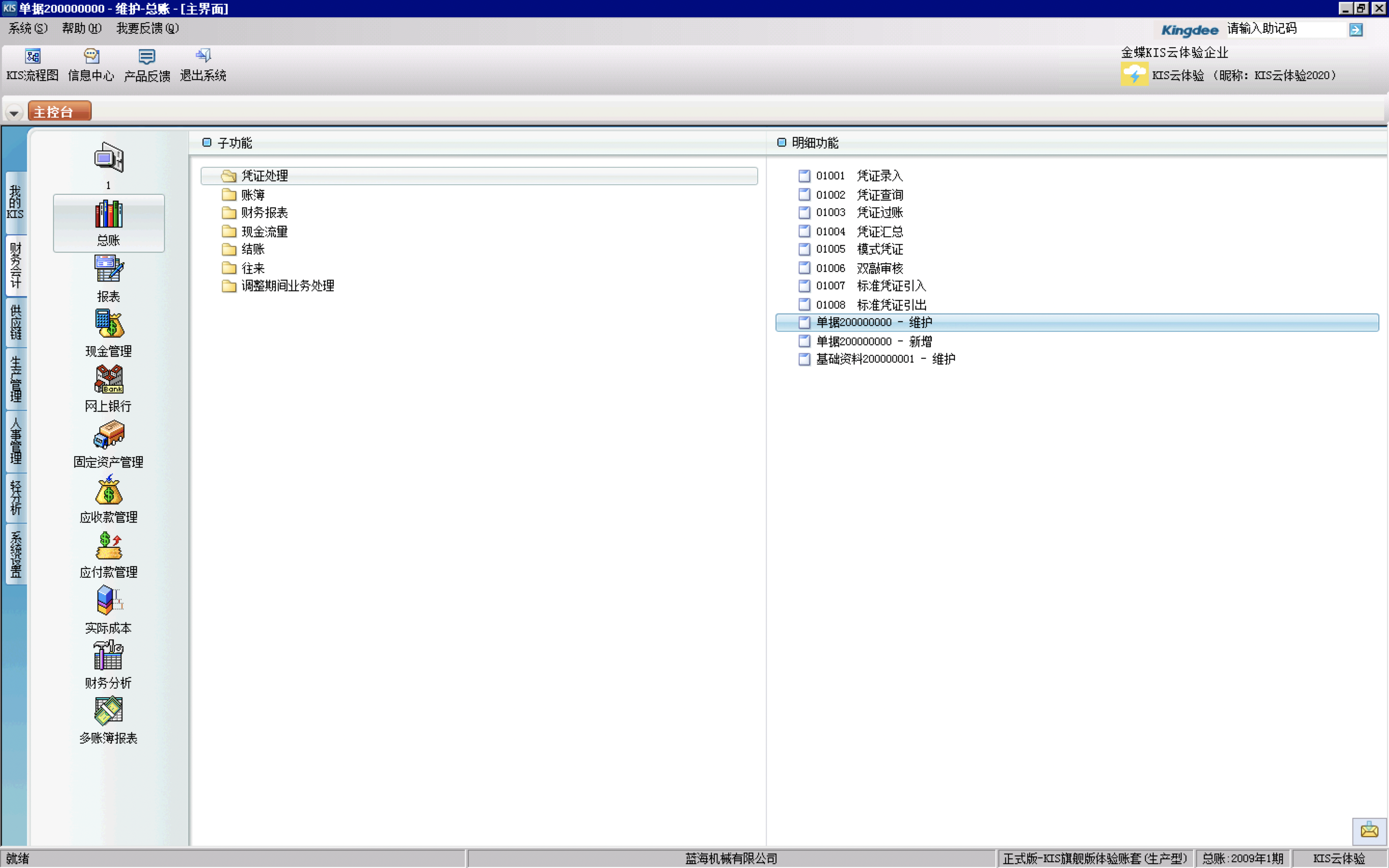
Task: Open the 系统(S) menu
Action: tap(27, 28)
